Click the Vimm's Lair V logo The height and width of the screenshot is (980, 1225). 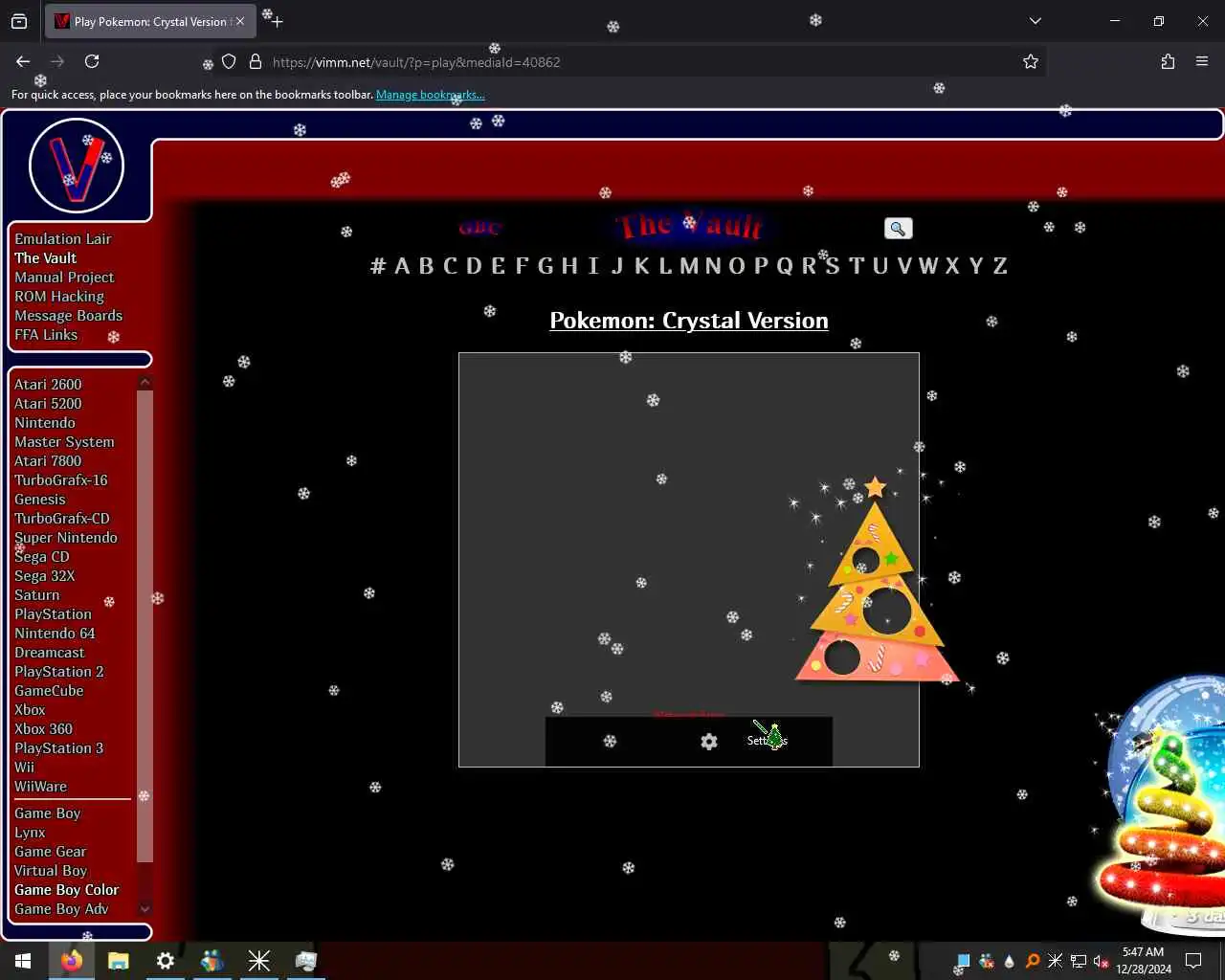point(77,167)
